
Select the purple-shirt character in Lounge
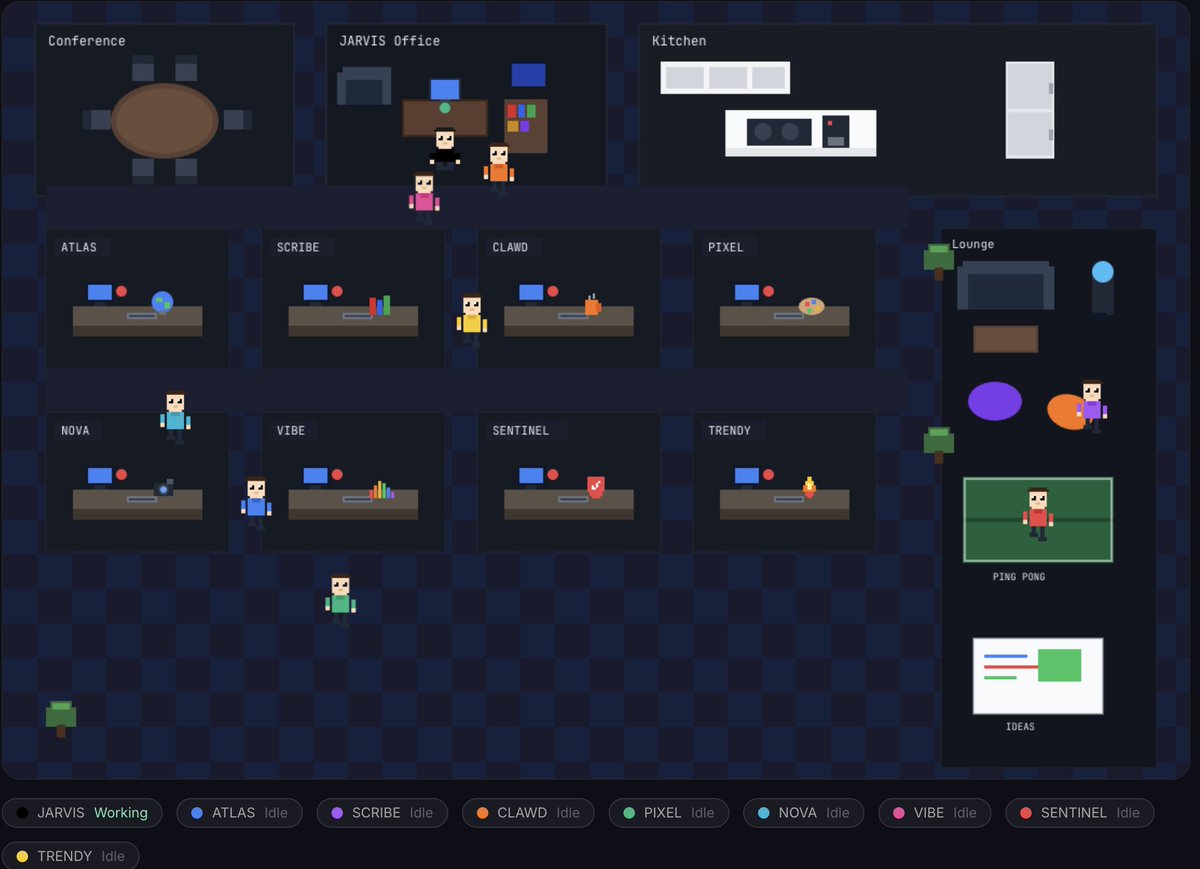(1092, 406)
